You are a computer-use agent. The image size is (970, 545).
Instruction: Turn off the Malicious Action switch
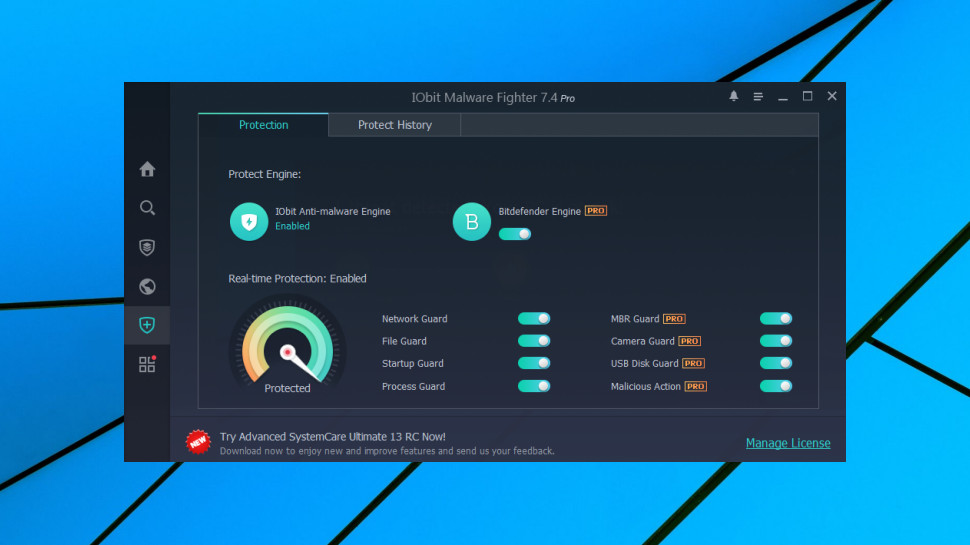[x=776, y=386]
